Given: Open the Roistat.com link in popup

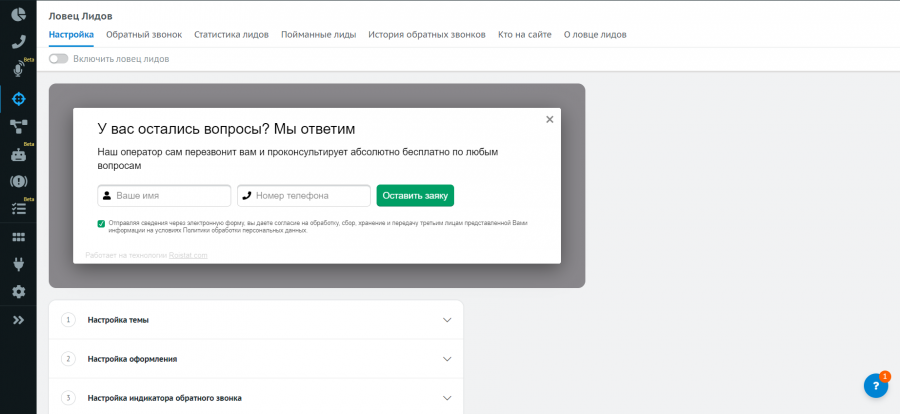Looking at the screenshot, I should 188,255.
